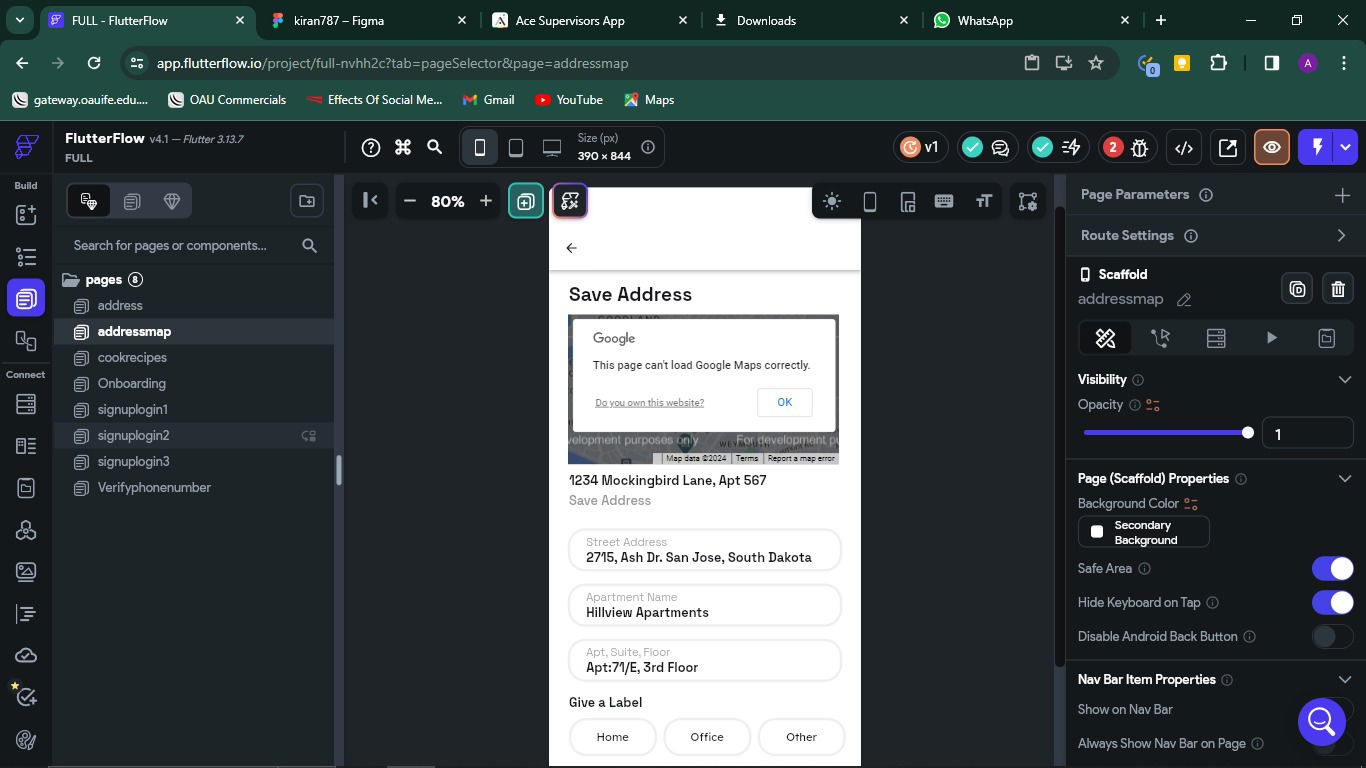The height and width of the screenshot is (768, 1366).
Task: Click the preview eye icon
Action: (x=1271, y=148)
